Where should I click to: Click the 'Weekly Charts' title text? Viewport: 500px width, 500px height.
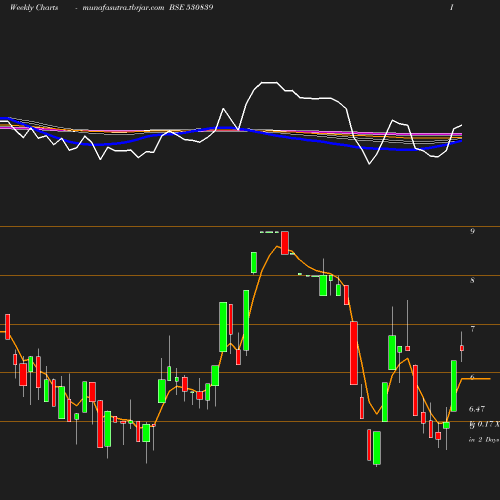[34, 7]
